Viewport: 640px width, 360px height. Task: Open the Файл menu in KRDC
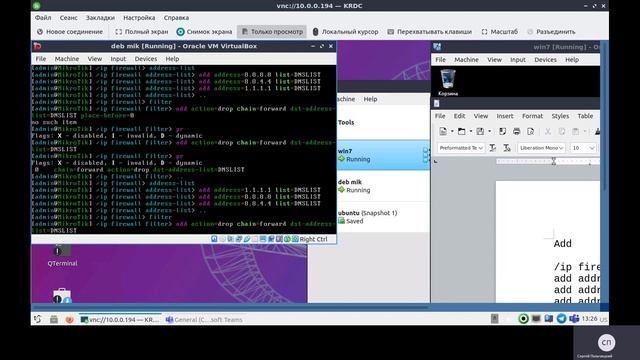pyautogui.click(x=43, y=18)
